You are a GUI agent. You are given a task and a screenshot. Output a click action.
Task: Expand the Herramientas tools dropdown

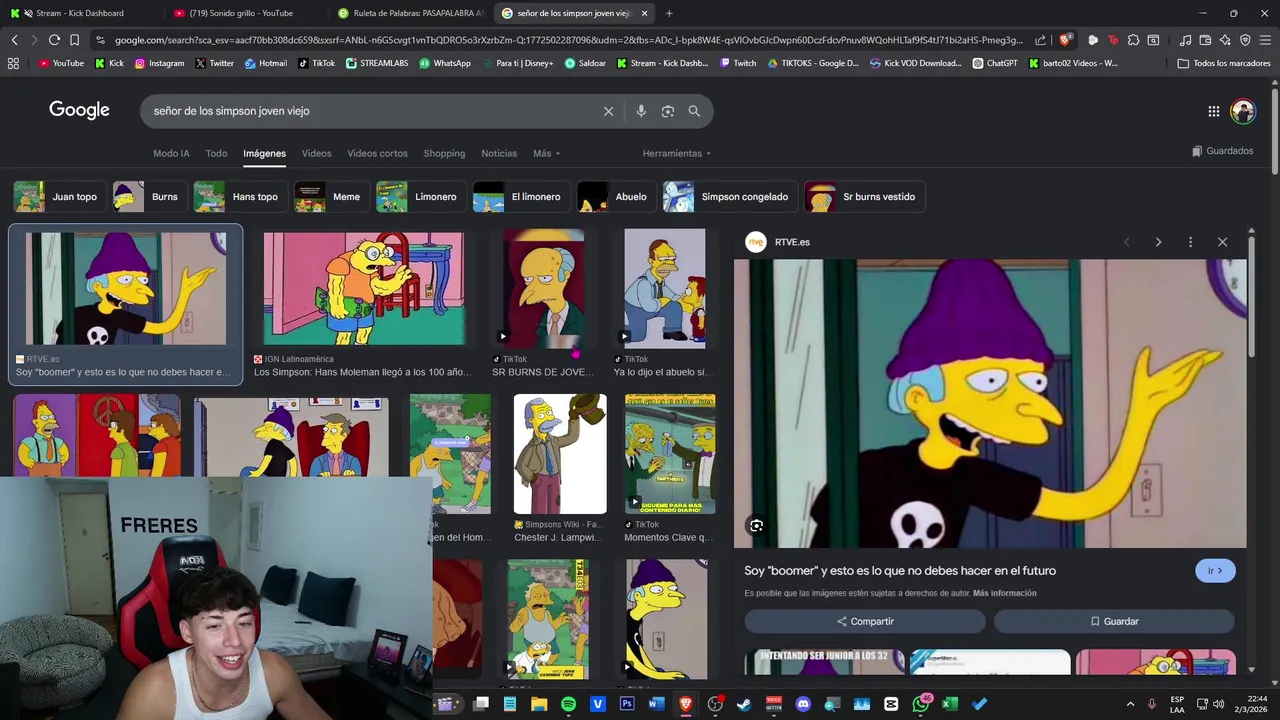coord(677,153)
